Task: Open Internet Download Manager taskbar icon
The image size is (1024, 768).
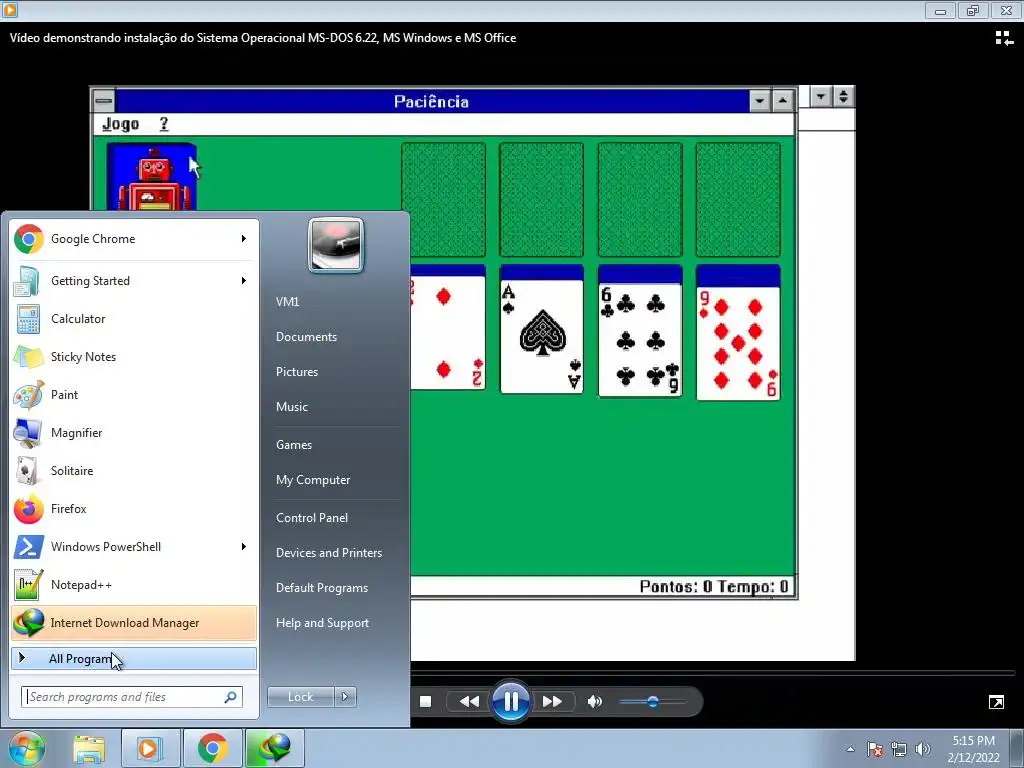Action: pyautogui.click(x=274, y=748)
